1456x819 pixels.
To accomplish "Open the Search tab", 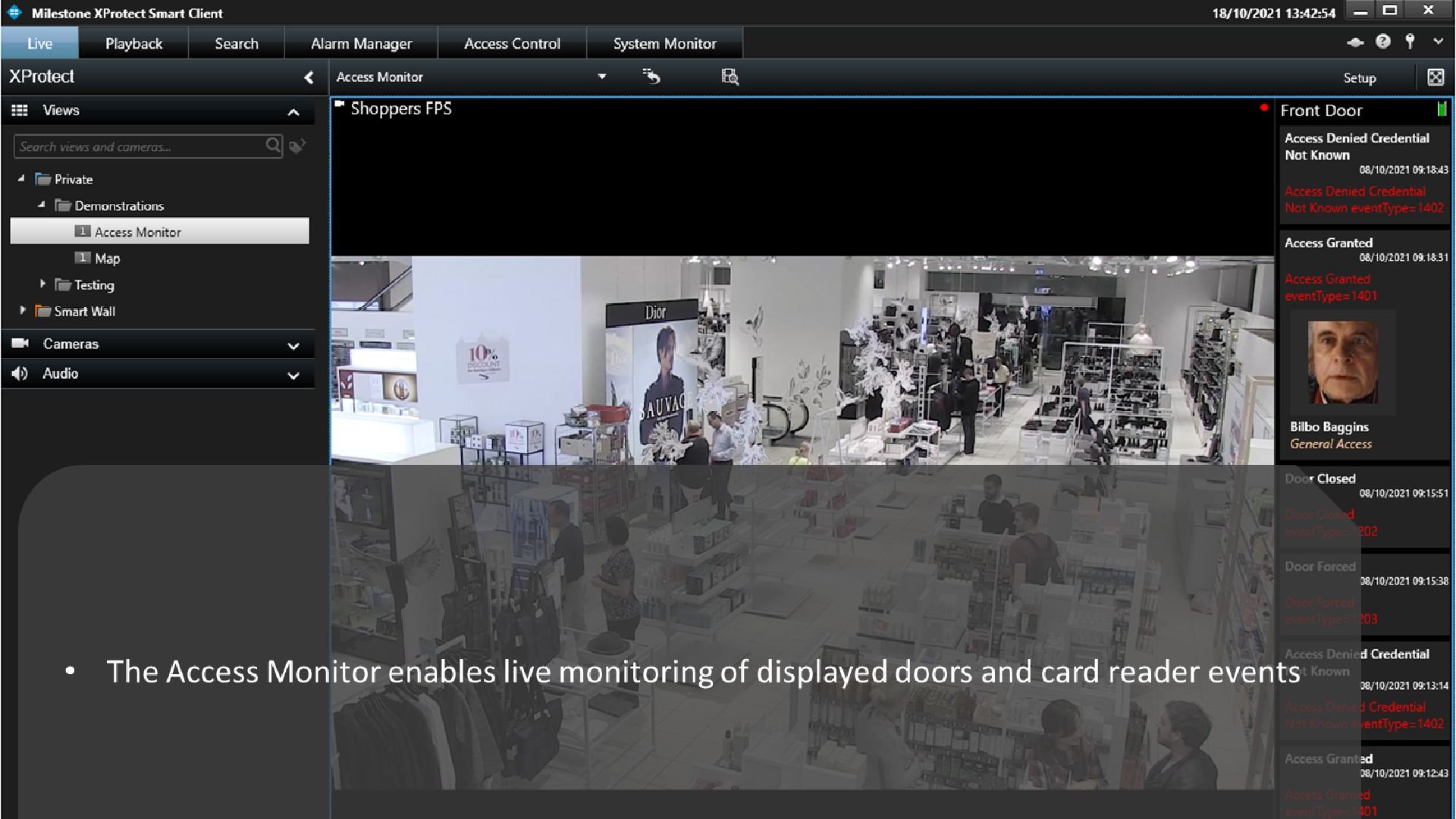I will [x=237, y=43].
